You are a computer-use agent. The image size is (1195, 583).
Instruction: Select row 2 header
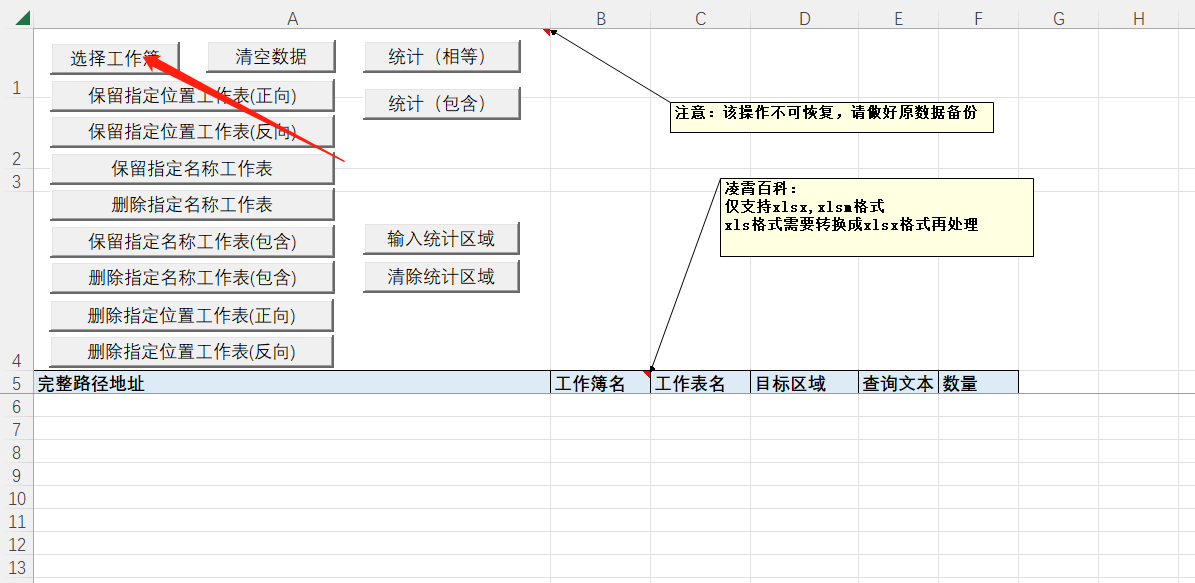(17, 133)
